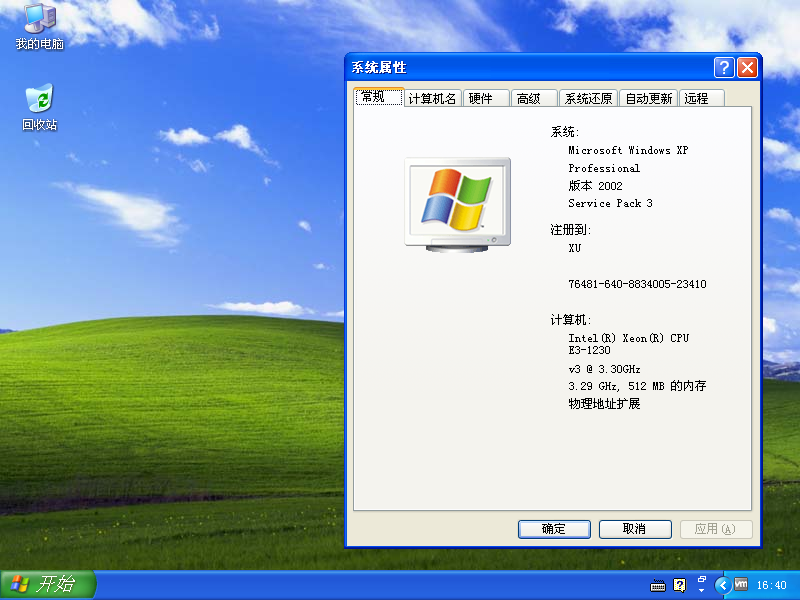800x600 pixels.
Task: Click the text 版本 2002
Action: (595, 186)
